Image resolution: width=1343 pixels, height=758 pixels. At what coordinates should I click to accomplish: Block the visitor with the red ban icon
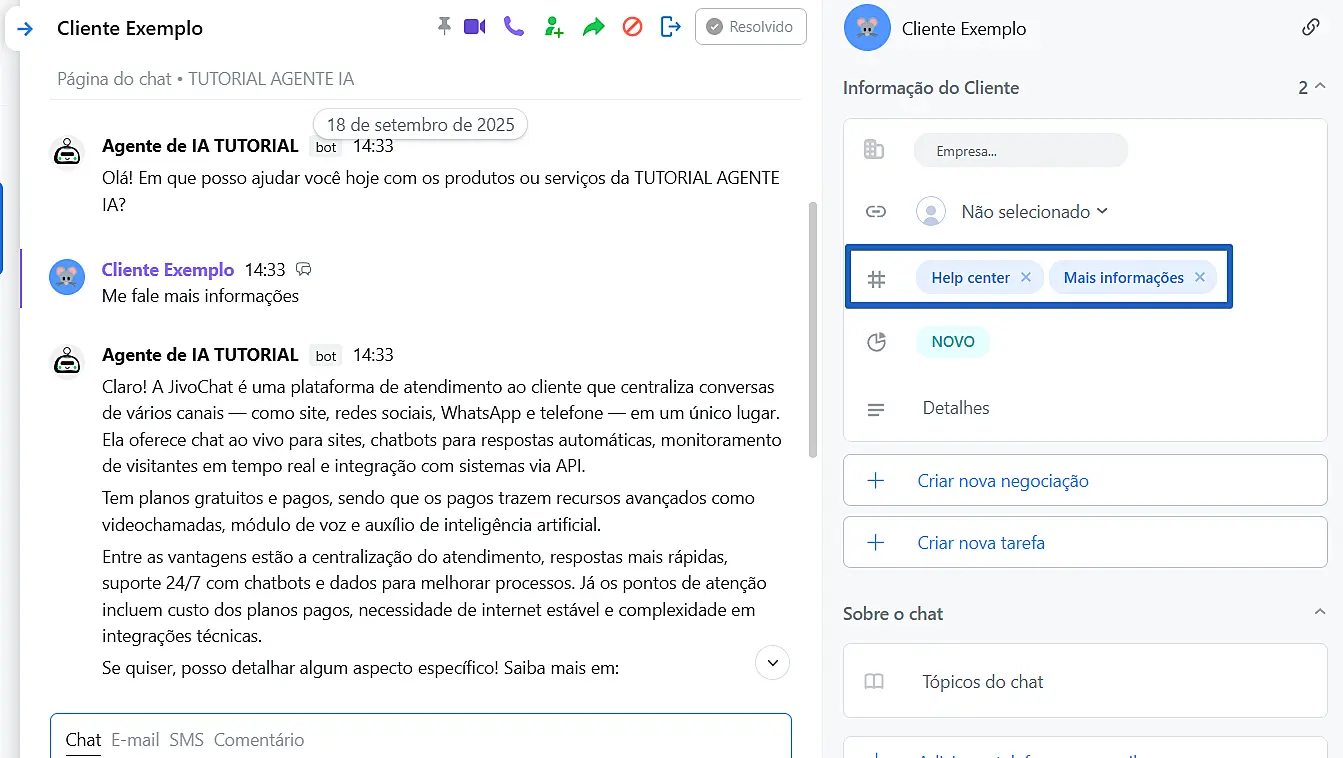tap(632, 27)
